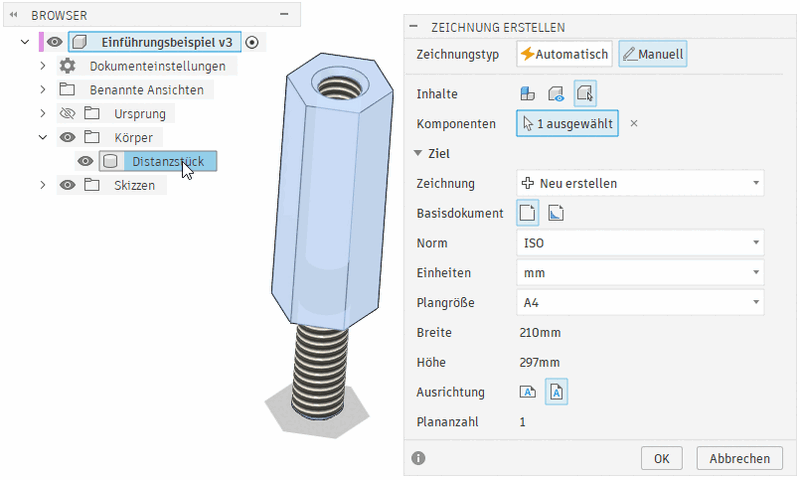Collapse the Zeichnung erstellen dialog header
800x480 pixels.
click(414, 27)
